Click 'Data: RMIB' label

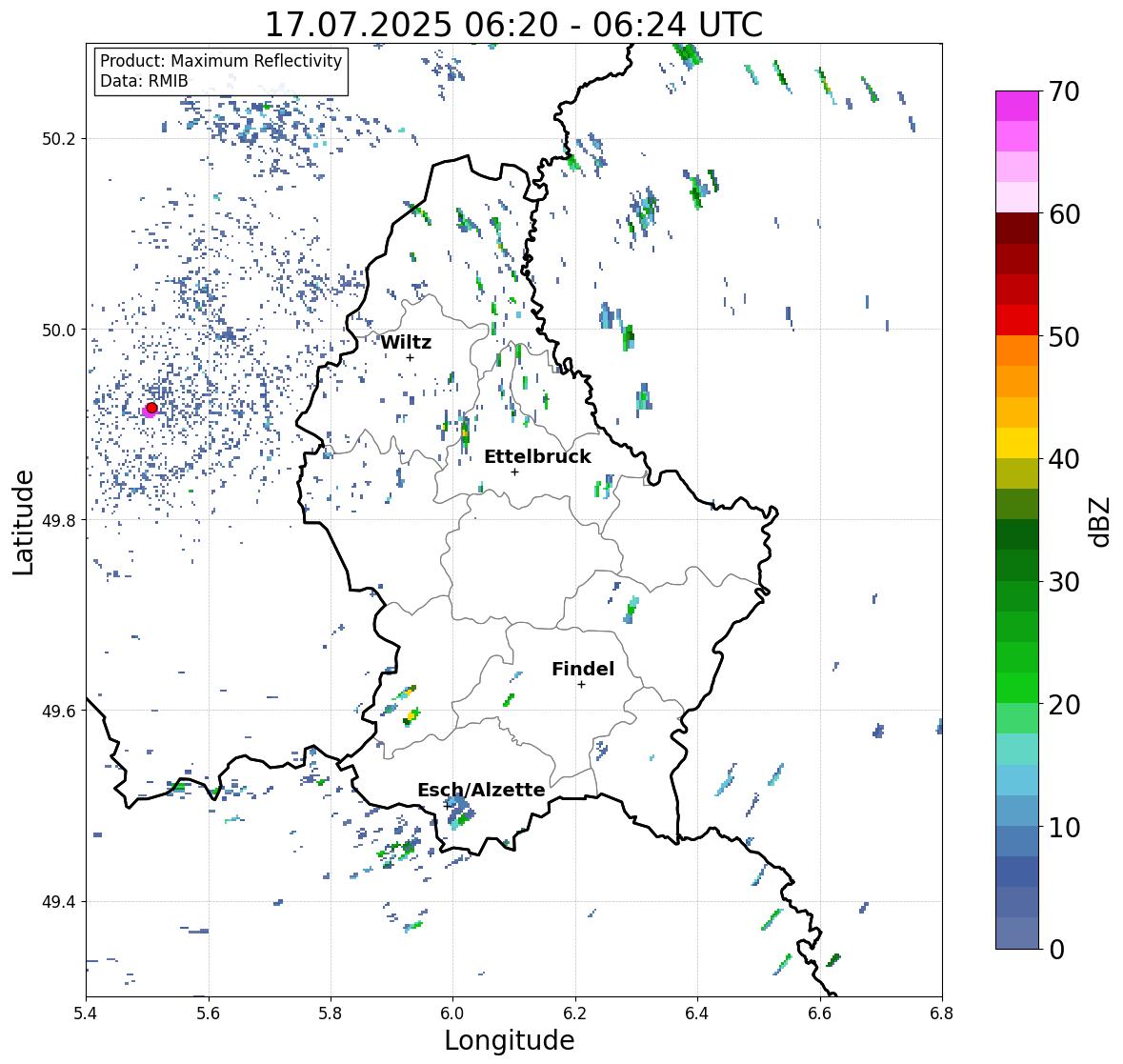[144, 81]
